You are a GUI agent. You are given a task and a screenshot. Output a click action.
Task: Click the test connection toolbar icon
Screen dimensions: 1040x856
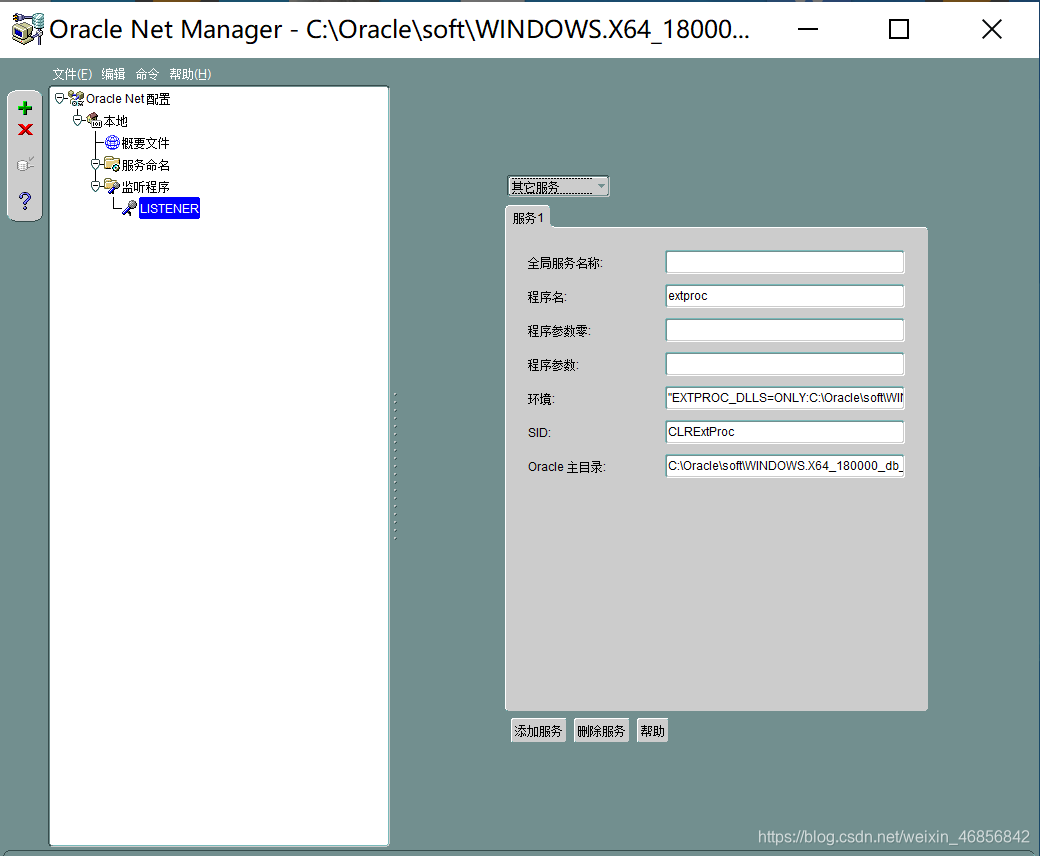coord(25,164)
